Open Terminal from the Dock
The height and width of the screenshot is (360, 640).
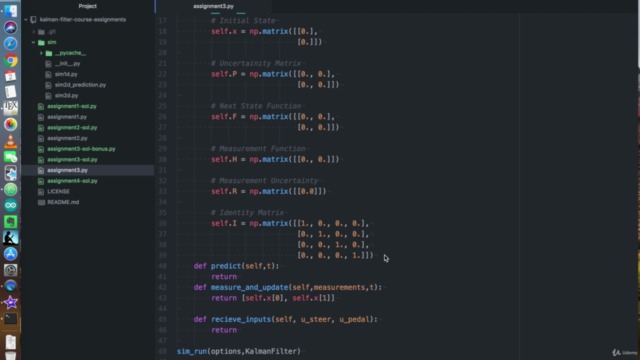[x=11, y=318]
